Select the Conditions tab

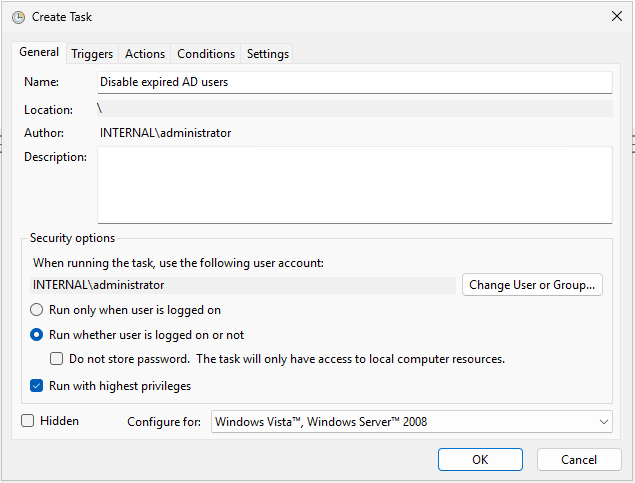[x=206, y=54]
